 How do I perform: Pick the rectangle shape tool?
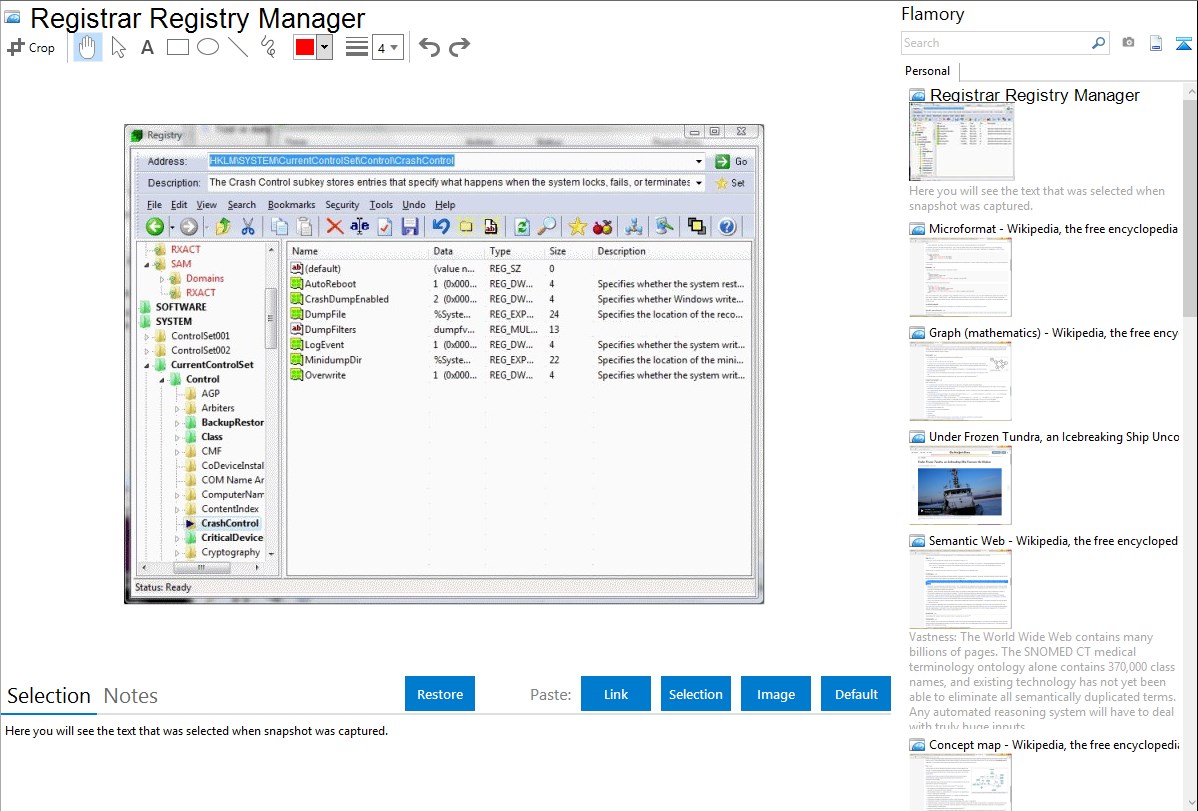pyautogui.click(x=177, y=47)
